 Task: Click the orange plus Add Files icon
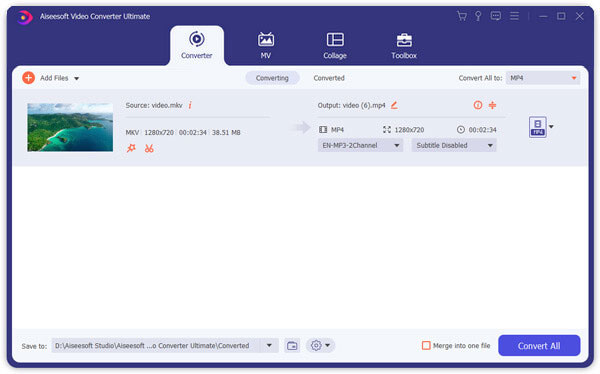pyautogui.click(x=28, y=78)
